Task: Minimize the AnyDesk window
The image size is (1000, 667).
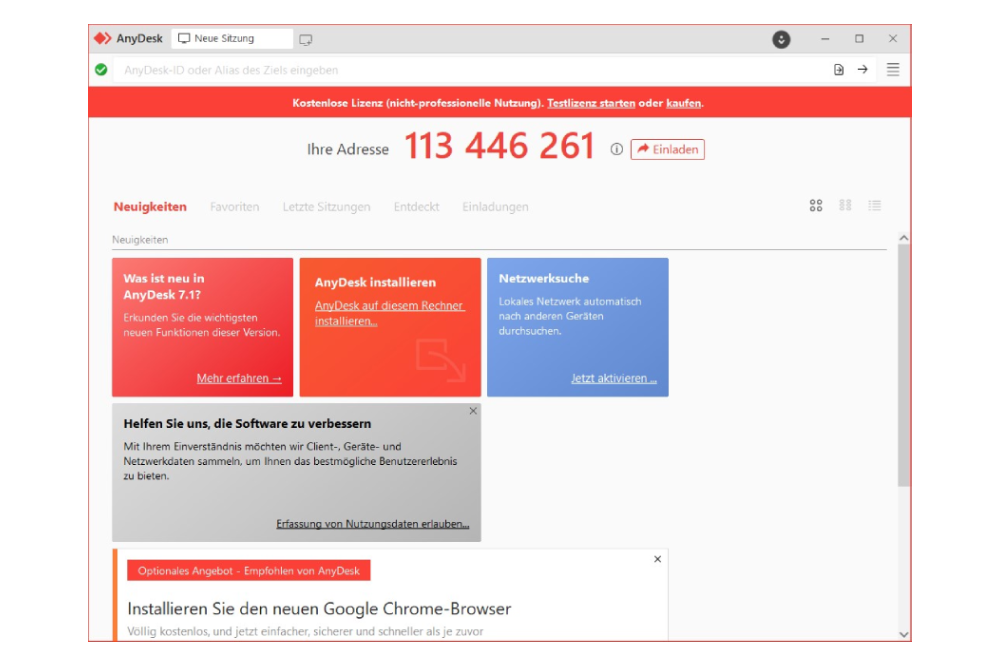Action: [x=825, y=39]
